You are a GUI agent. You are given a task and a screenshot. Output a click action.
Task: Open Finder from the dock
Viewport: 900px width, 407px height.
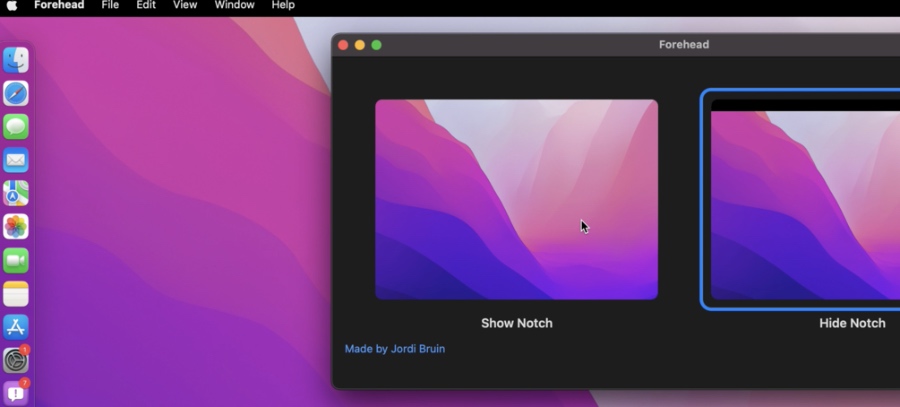coord(15,60)
